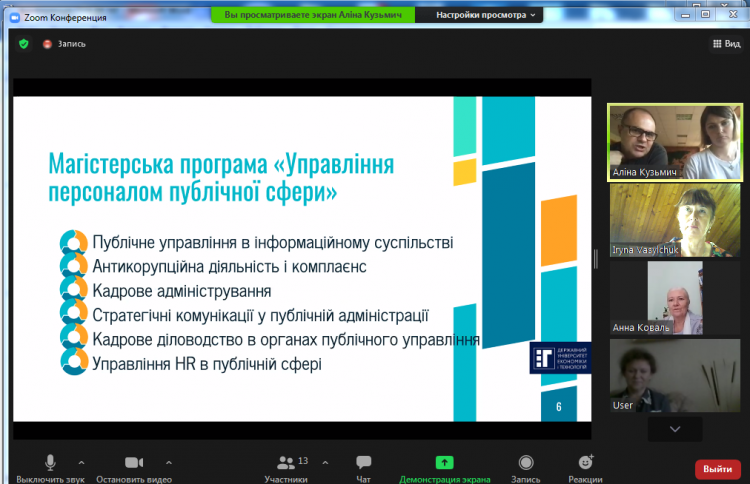Select Аліна Кузьмич video thumbnail
This screenshot has height=484, width=750.
676,141
